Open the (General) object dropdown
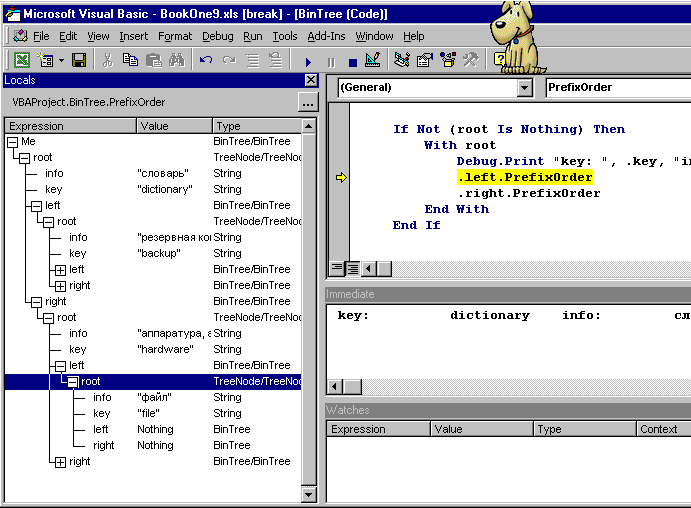Screen dimensions: 691x508 (x=524, y=87)
